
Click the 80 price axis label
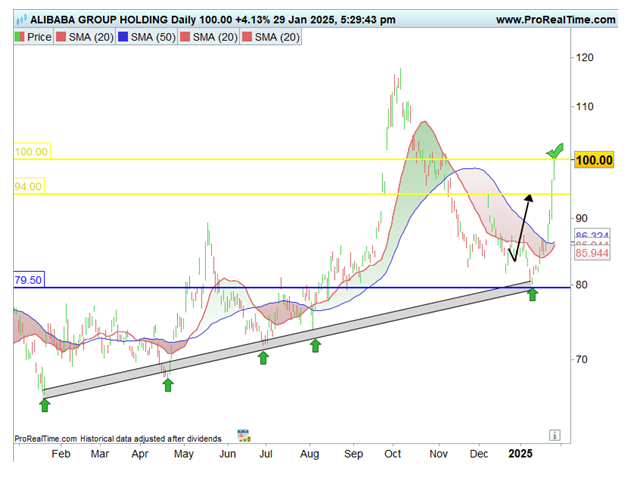pos(581,285)
